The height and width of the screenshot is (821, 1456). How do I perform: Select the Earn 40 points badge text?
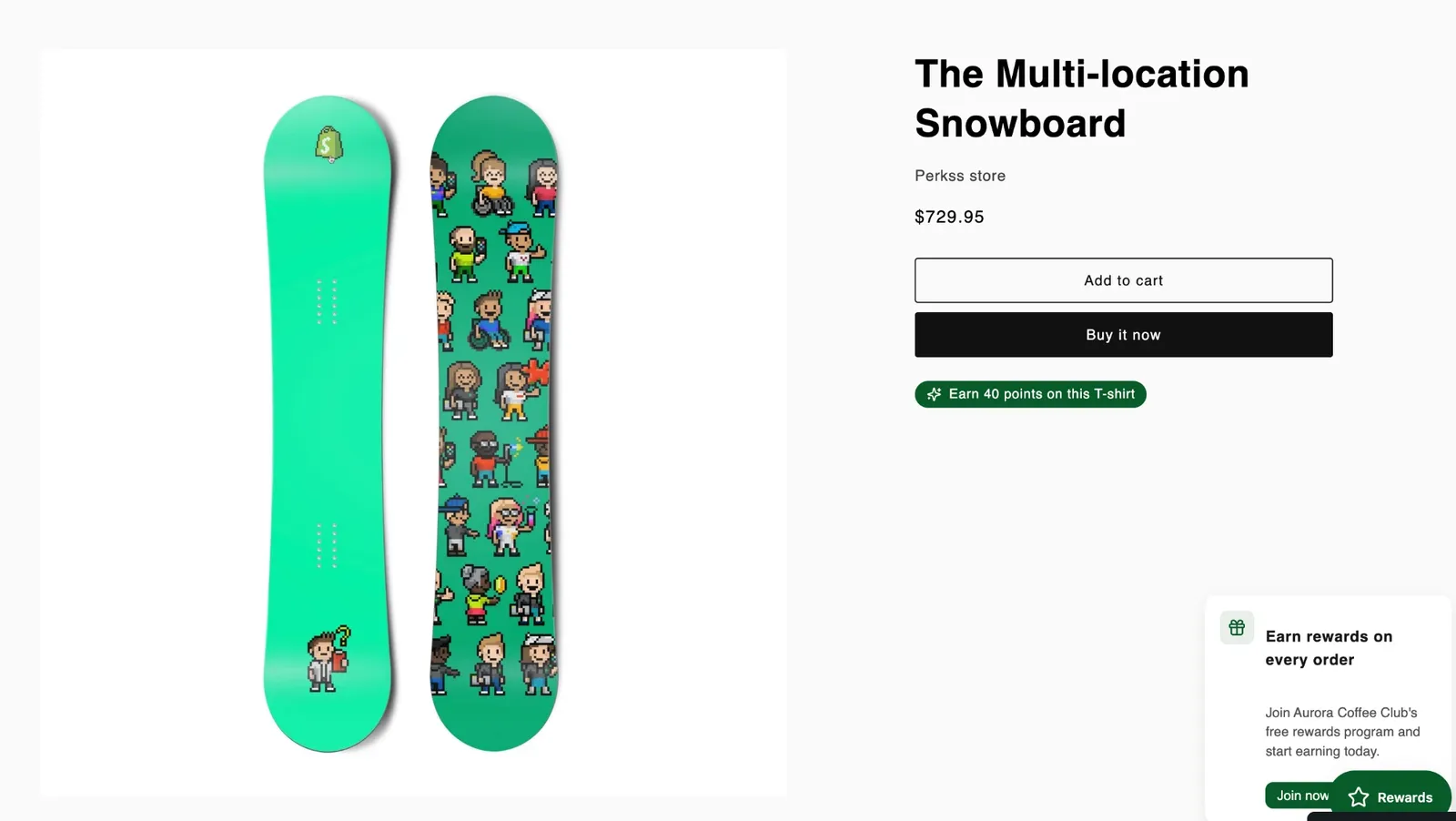tap(1042, 394)
